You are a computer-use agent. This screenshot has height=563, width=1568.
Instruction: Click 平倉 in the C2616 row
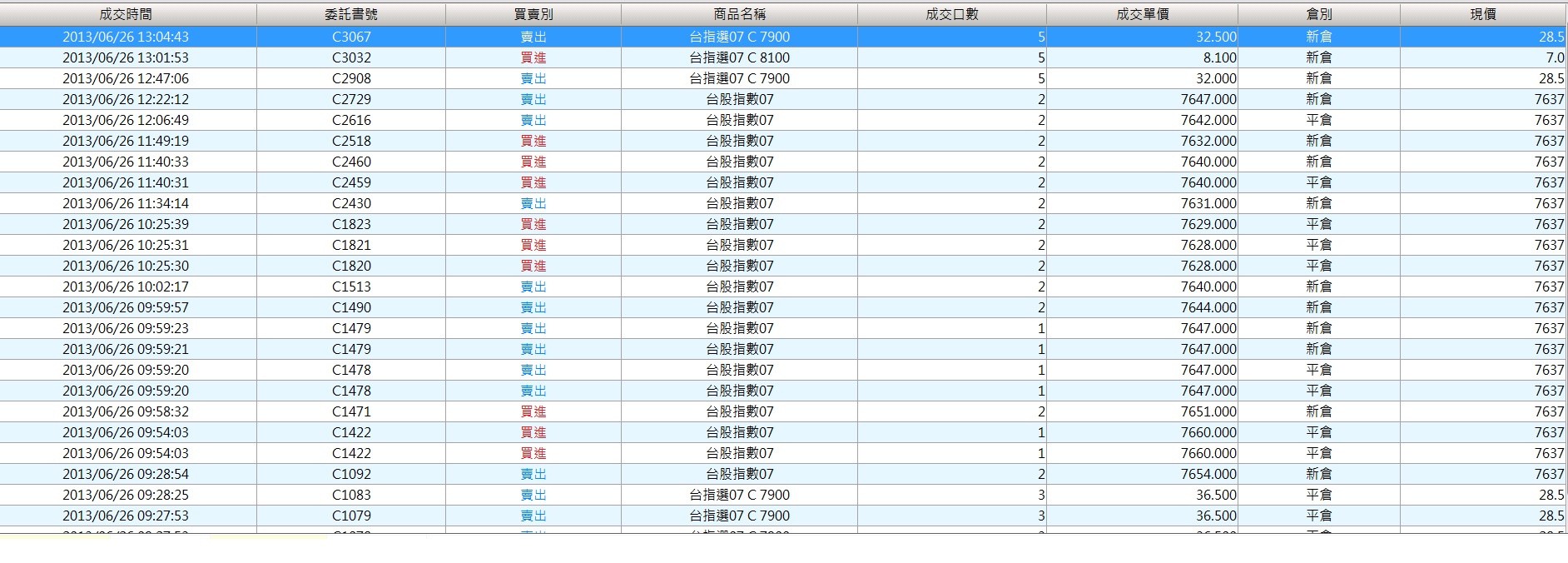[1319, 120]
